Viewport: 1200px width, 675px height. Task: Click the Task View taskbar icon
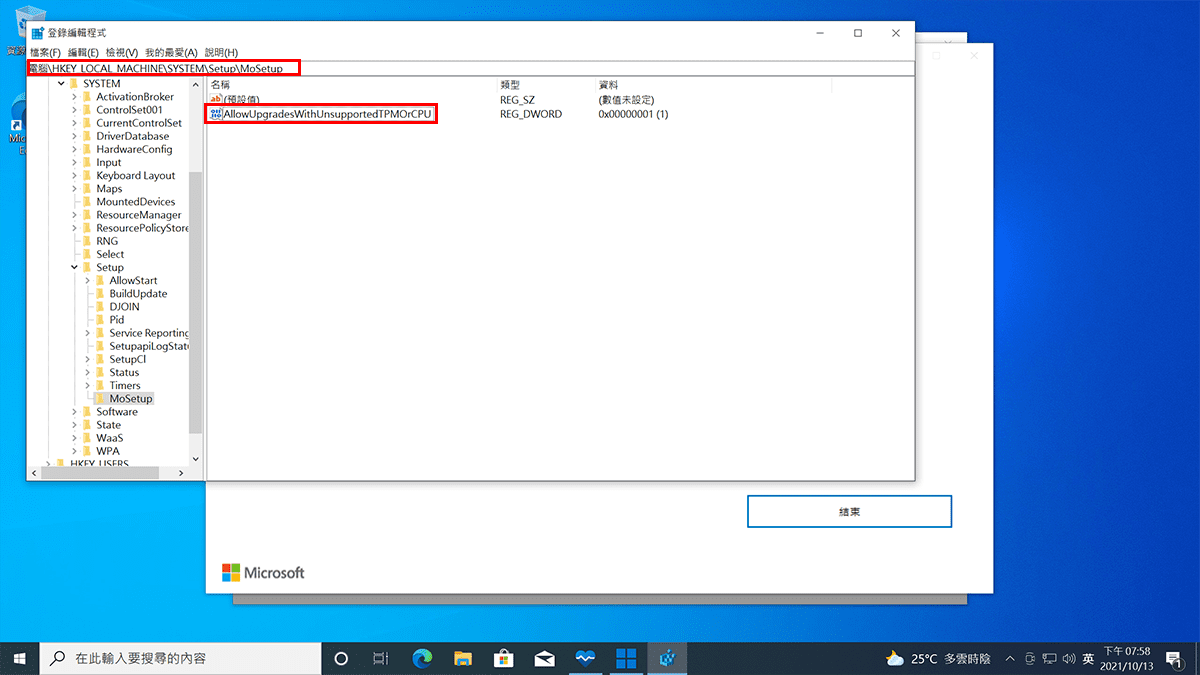point(381,658)
